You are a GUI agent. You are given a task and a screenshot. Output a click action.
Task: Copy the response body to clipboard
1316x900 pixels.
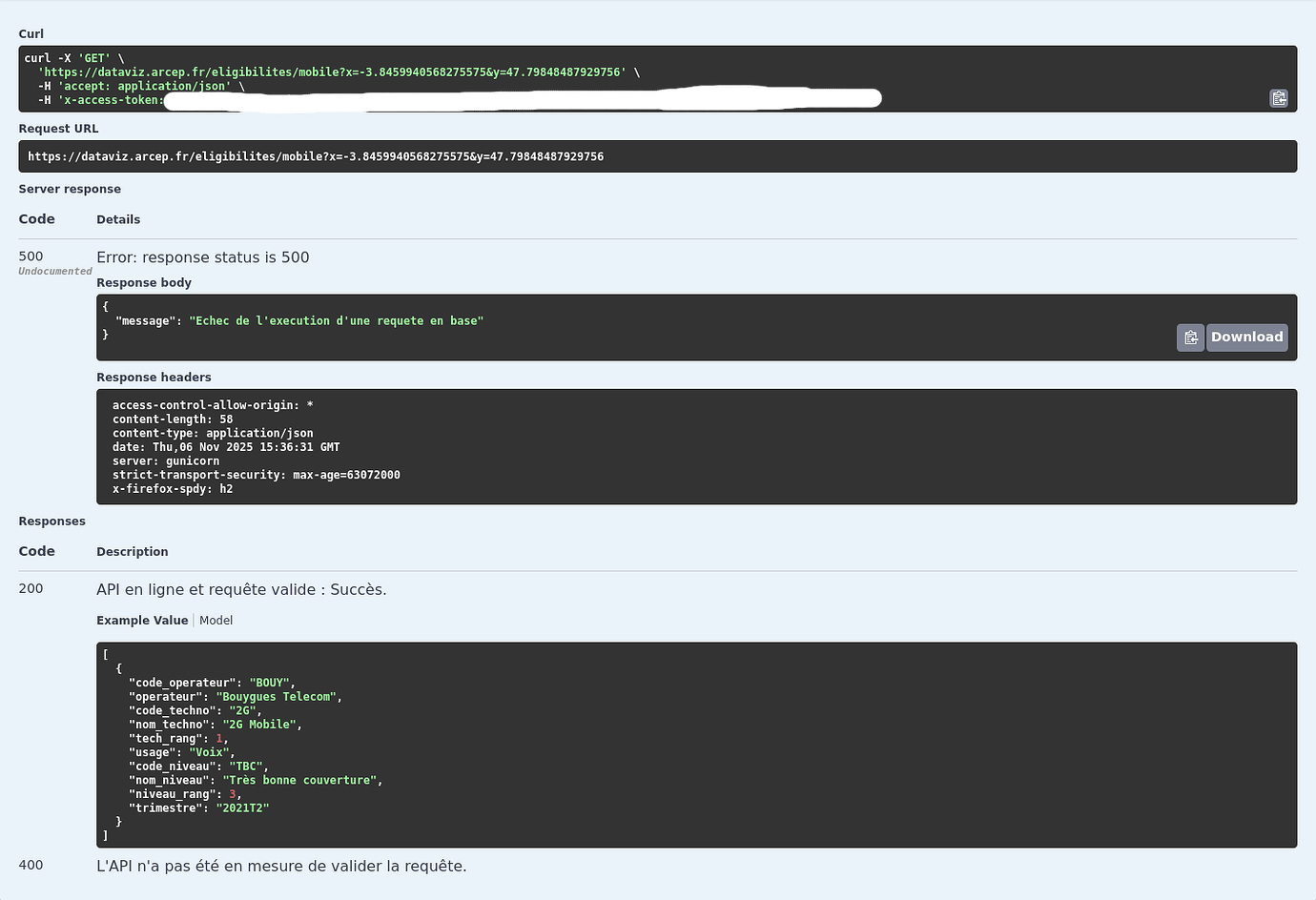click(x=1190, y=337)
